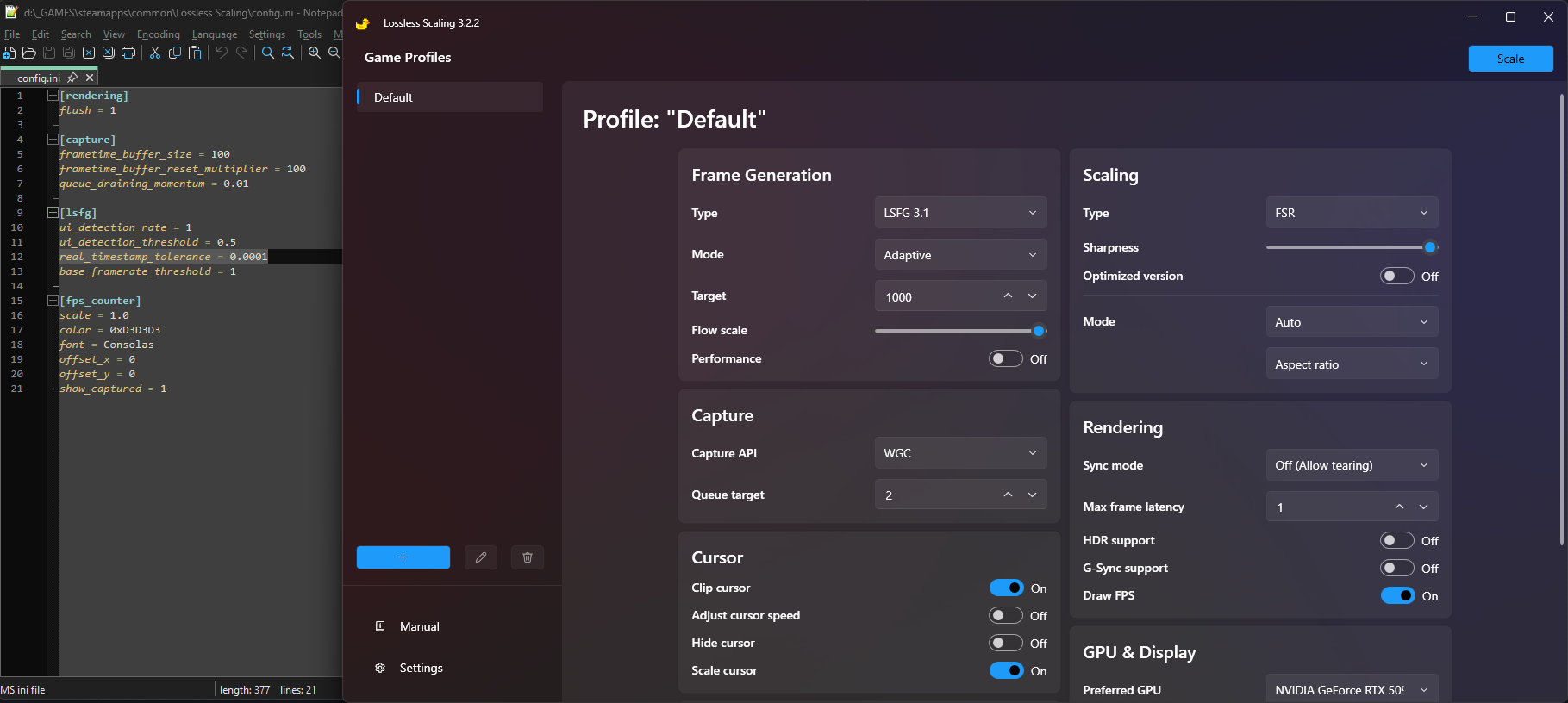
Task: Open Find with the magnifier icon
Action: point(268,53)
